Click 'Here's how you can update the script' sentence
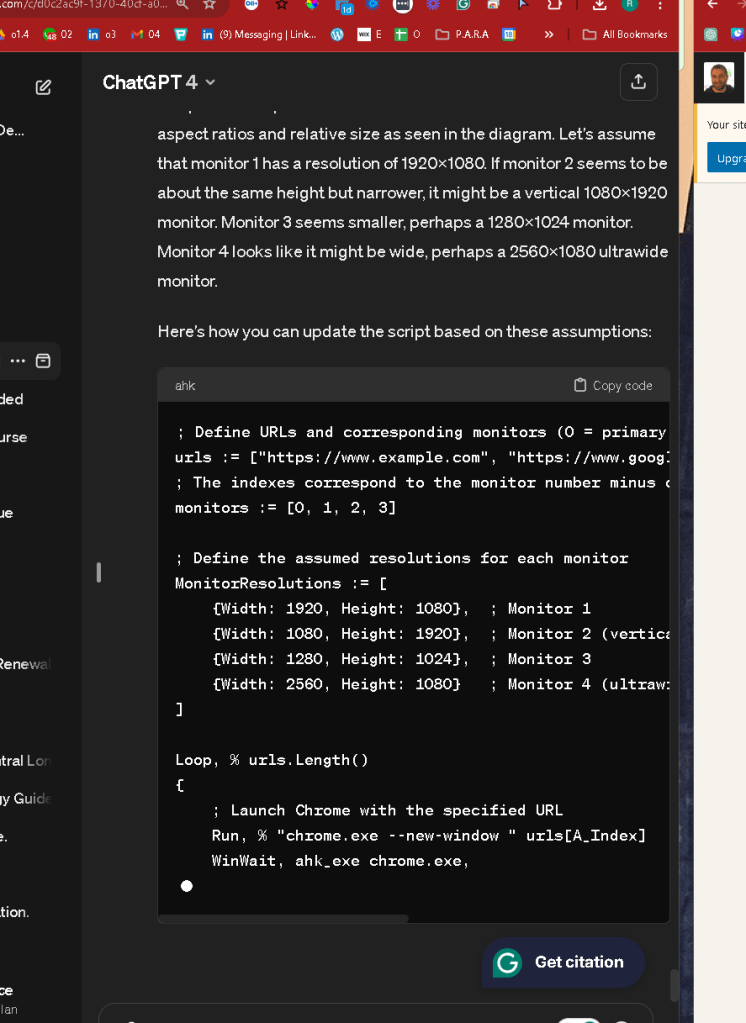Image resolution: width=746 pixels, height=1023 pixels. (x=405, y=331)
